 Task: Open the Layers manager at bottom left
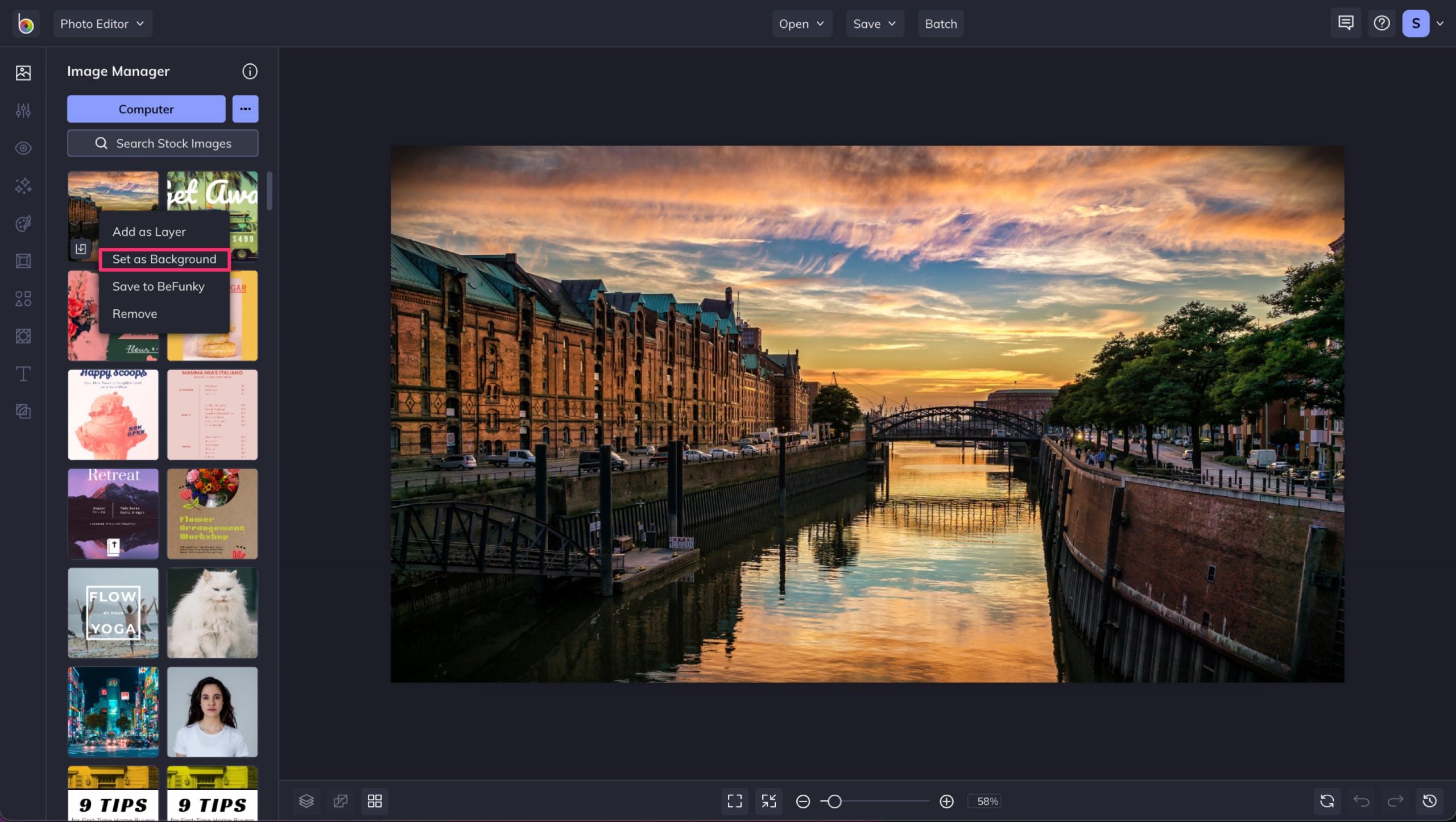pos(306,801)
